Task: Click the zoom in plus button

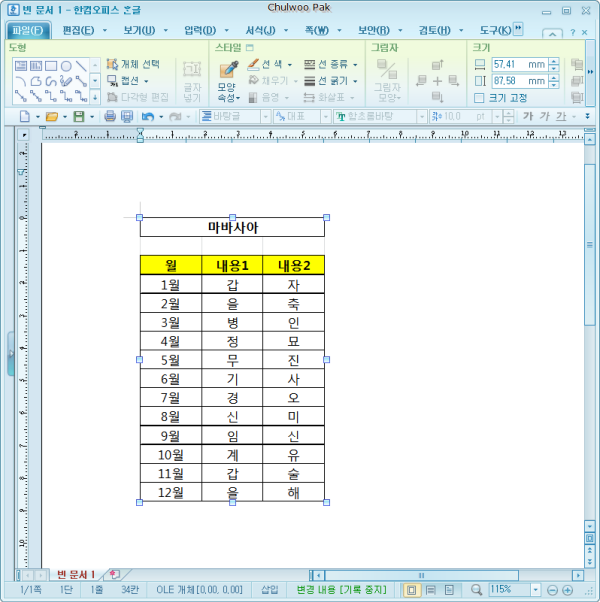Action: (567, 590)
